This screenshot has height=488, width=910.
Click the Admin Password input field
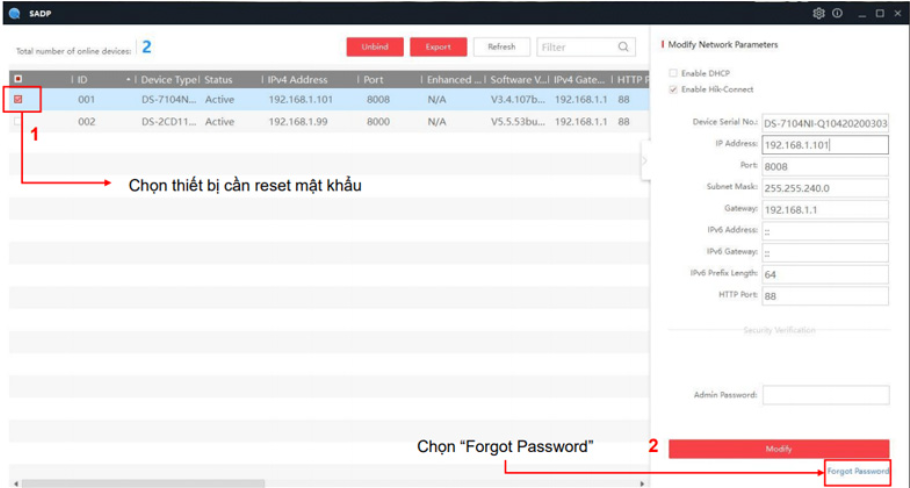825,395
